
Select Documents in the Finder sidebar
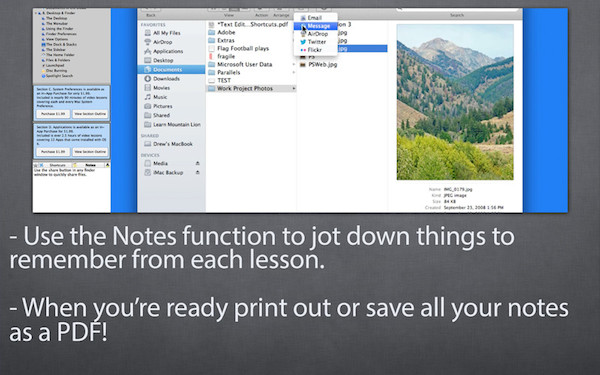tap(171, 70)
